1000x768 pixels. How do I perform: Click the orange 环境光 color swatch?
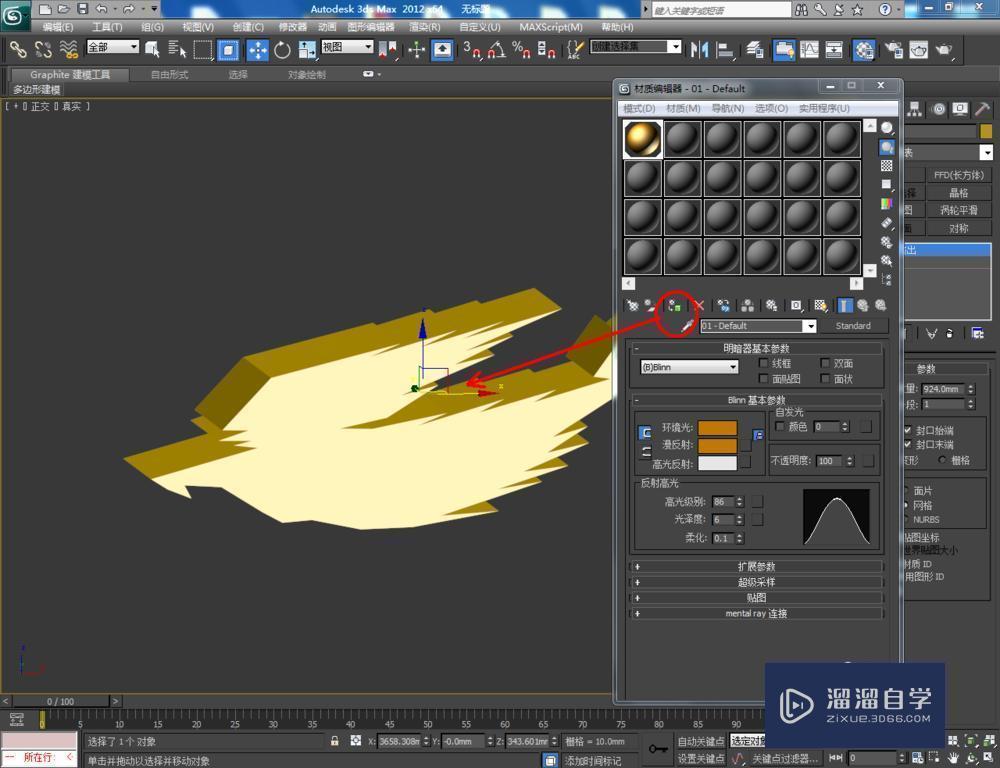(718, 428)
